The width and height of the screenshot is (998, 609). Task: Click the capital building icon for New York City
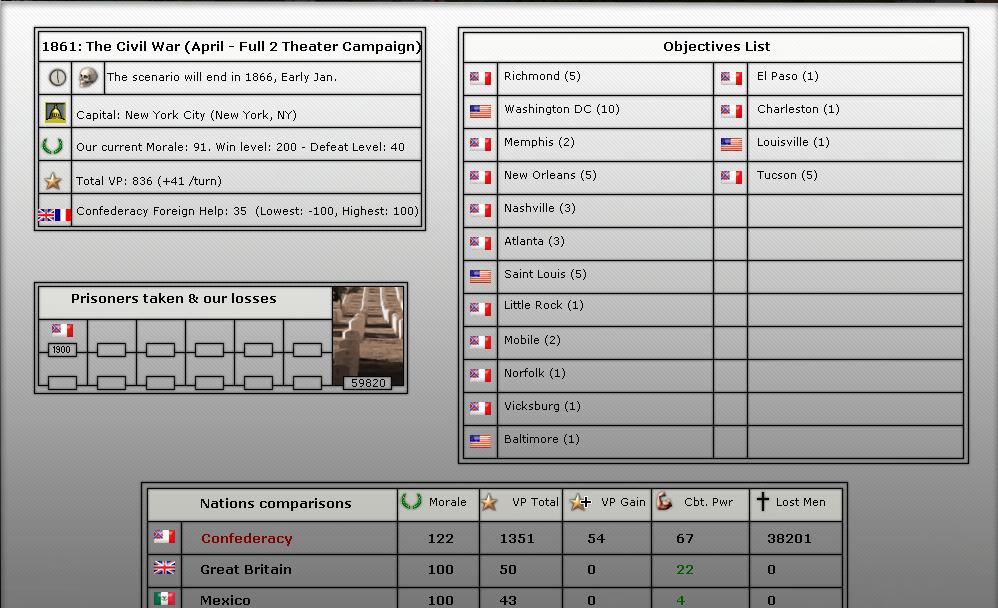coord(56,114)
